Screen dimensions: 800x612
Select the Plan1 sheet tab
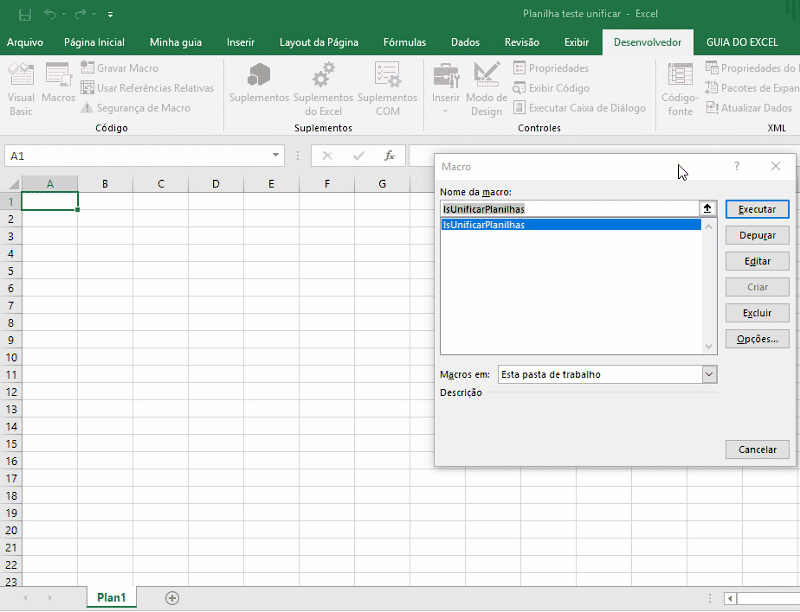110,597
